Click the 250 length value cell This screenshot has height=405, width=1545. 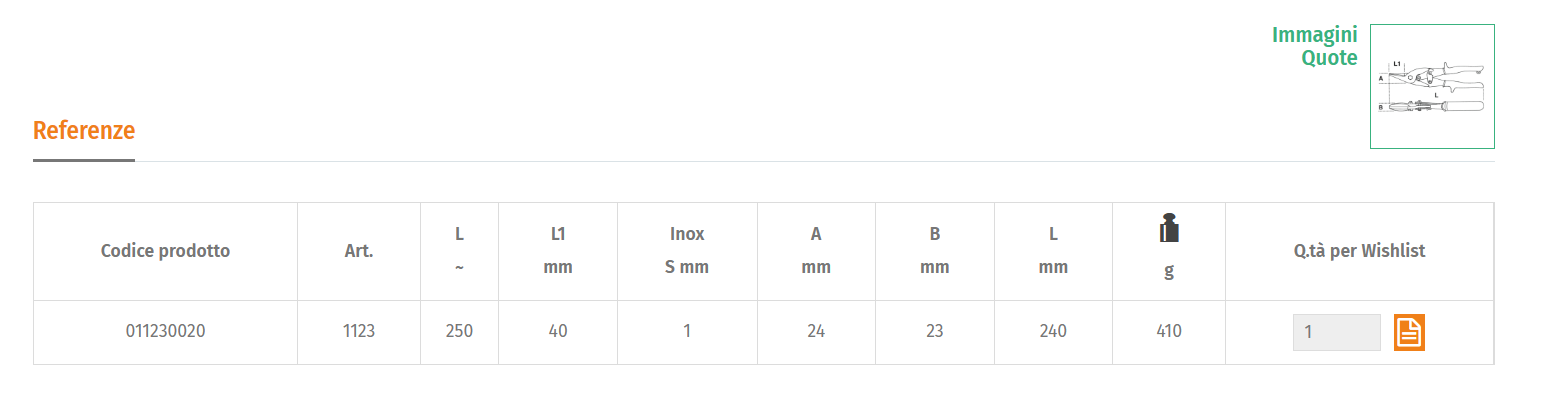(x=459, y=332)
